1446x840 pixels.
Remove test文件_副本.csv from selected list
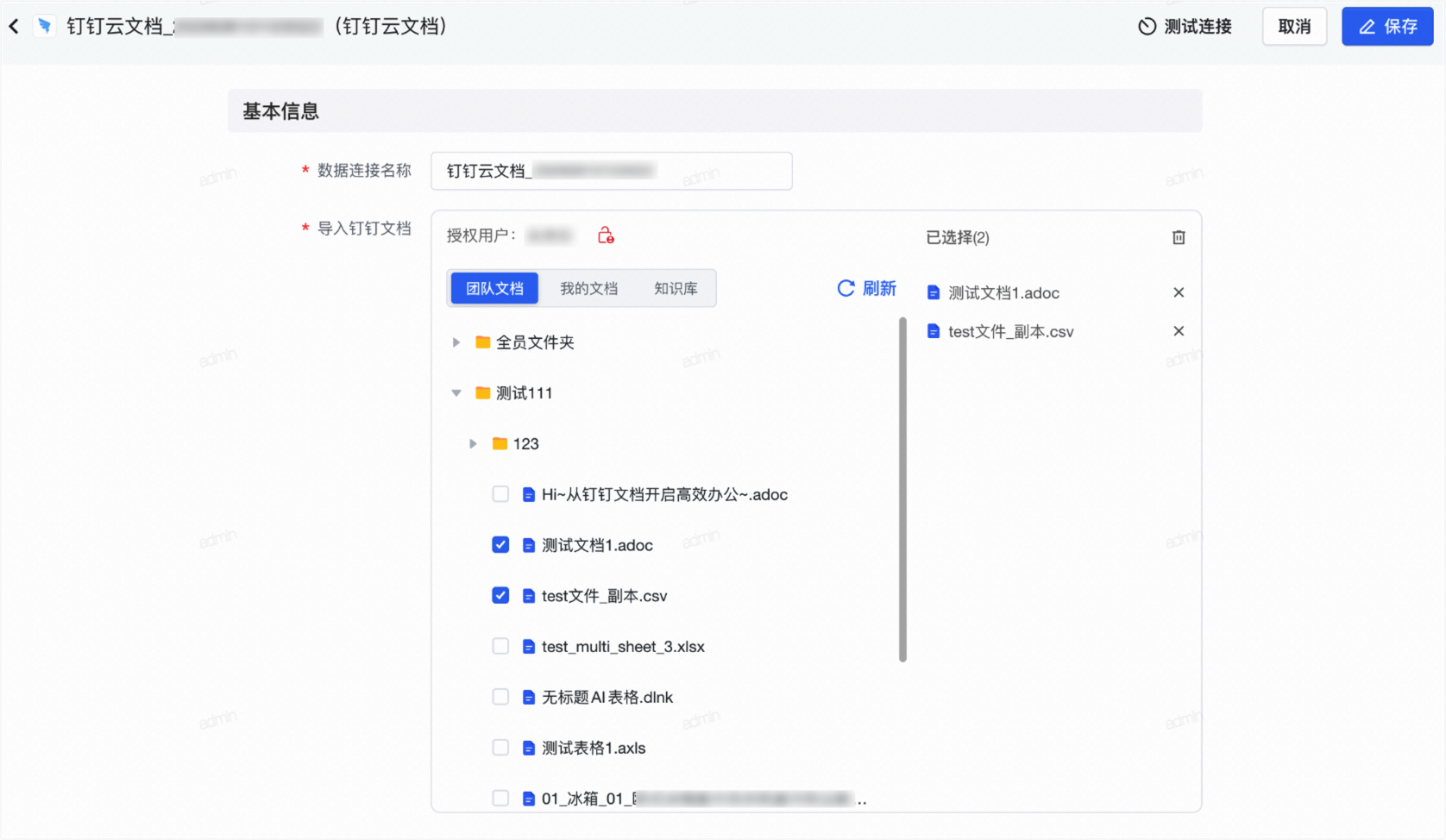point(1179,331)
